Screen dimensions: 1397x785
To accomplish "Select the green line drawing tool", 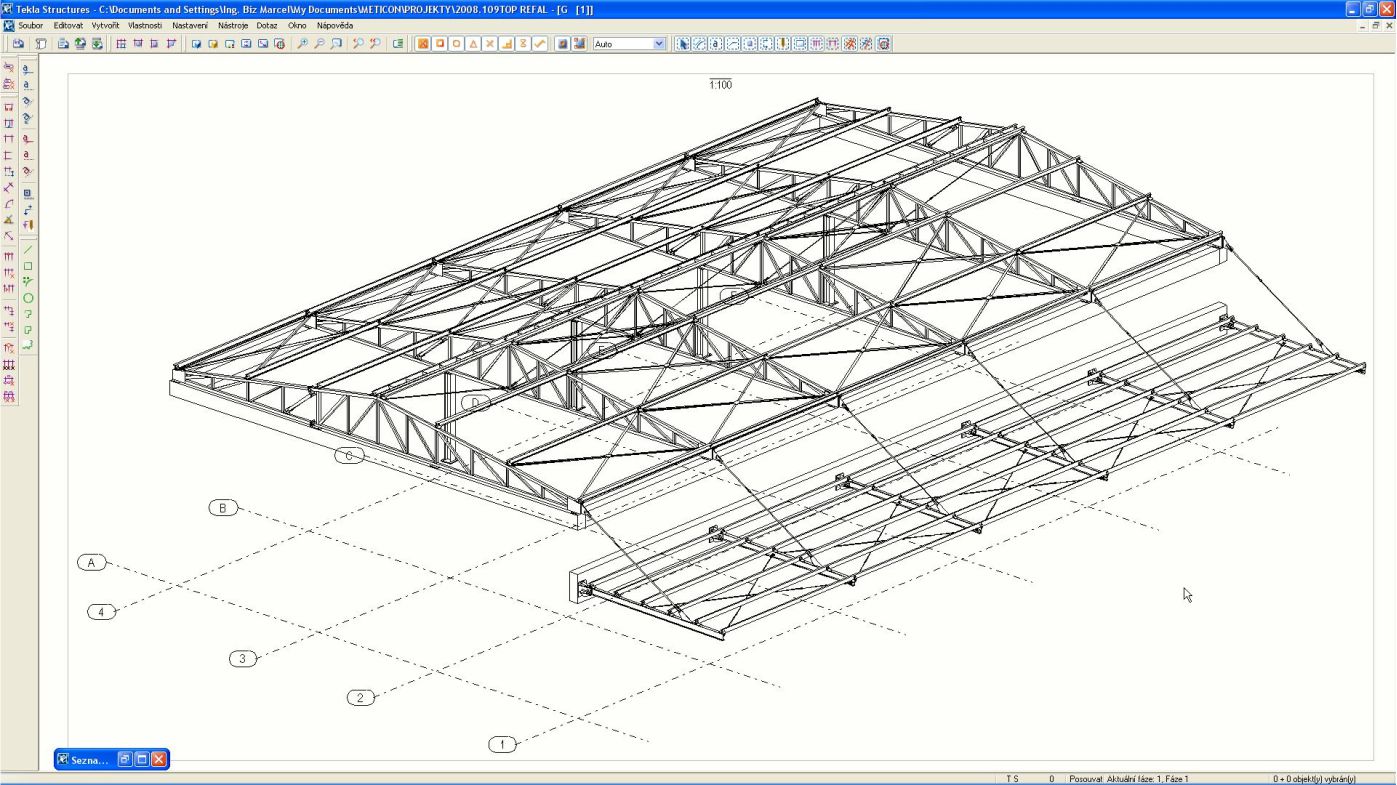I will click(28, 249).
